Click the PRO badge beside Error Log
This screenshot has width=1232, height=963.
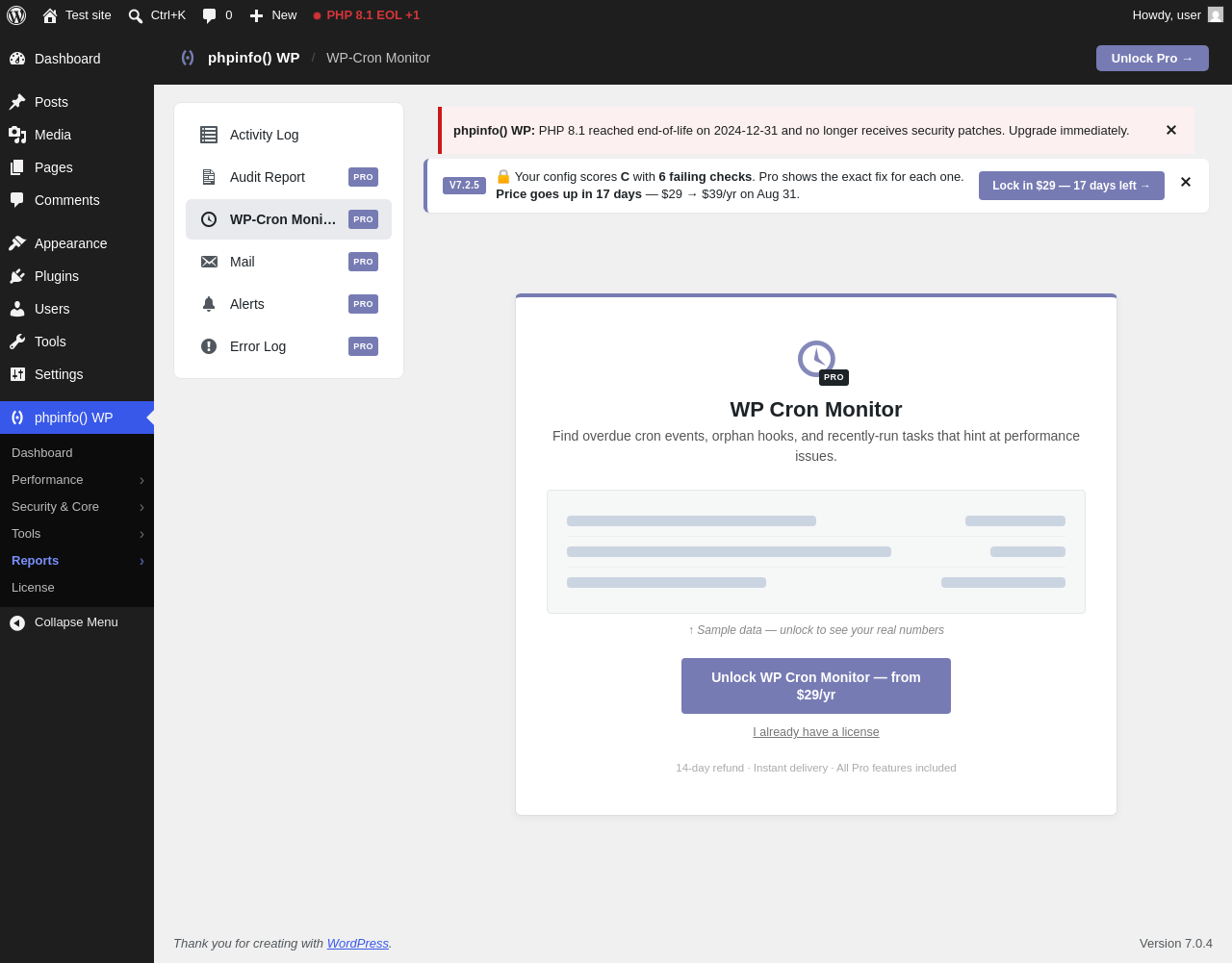pyautogui.click(x=363, y=346)
